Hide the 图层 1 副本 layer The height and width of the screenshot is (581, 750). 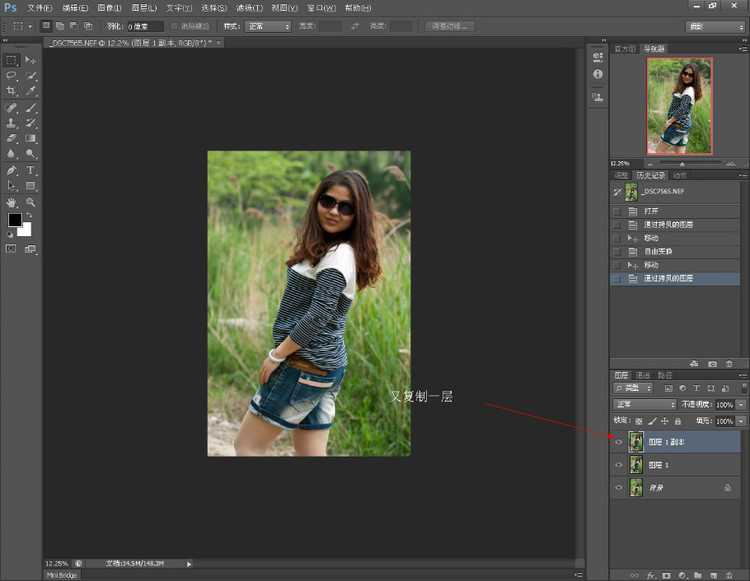pos(619,441)
